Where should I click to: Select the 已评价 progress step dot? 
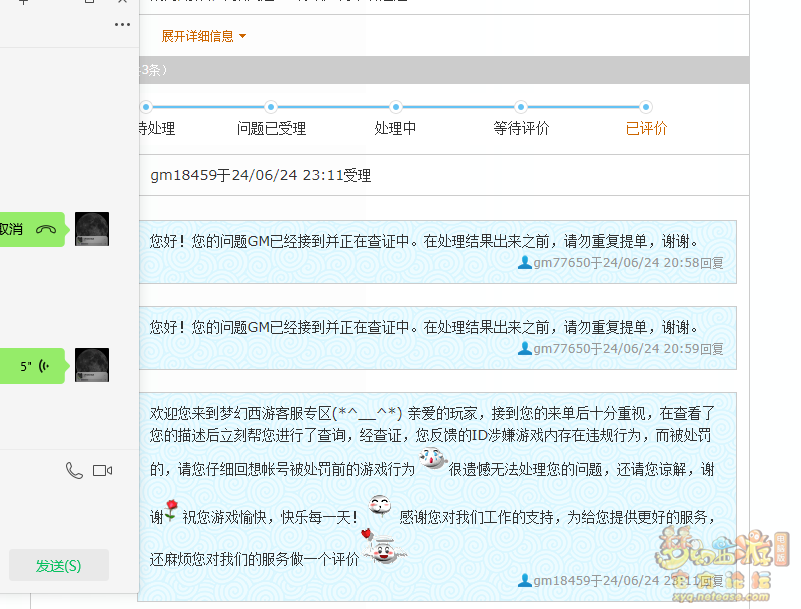click(x=646, y=107)
